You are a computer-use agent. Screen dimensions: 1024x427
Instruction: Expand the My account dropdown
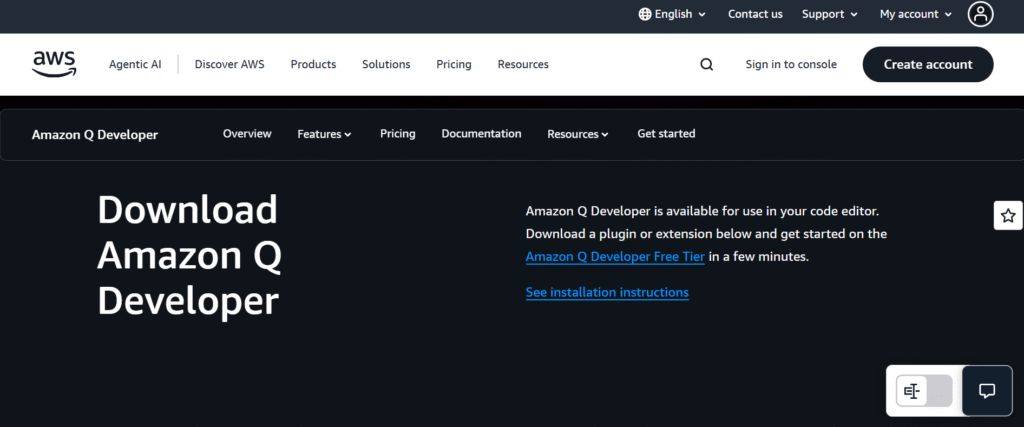[916, 14]
